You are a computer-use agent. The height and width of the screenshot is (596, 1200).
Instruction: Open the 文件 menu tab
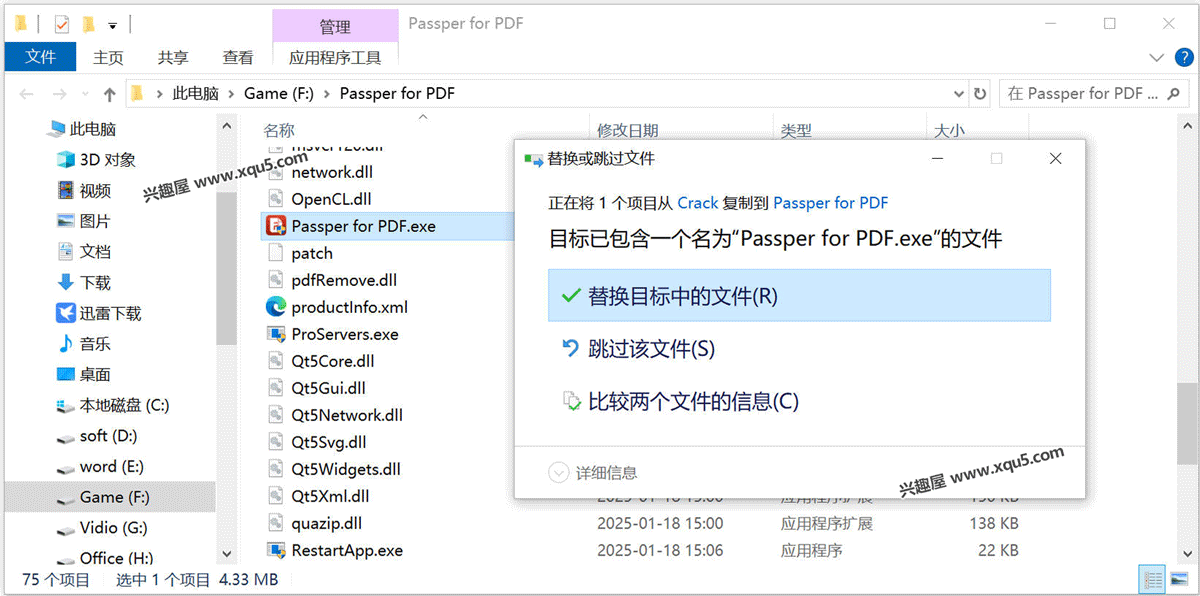(40, 57)
